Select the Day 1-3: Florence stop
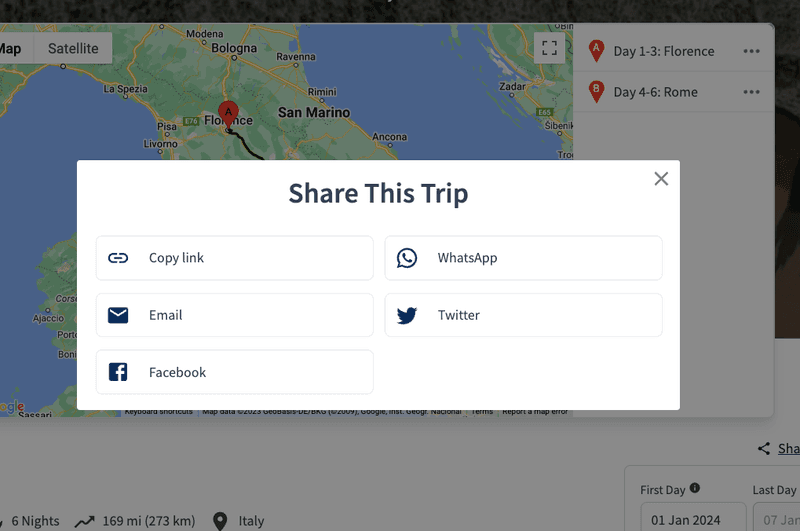This screenshot has height=531, width=800. coord(663,51)
